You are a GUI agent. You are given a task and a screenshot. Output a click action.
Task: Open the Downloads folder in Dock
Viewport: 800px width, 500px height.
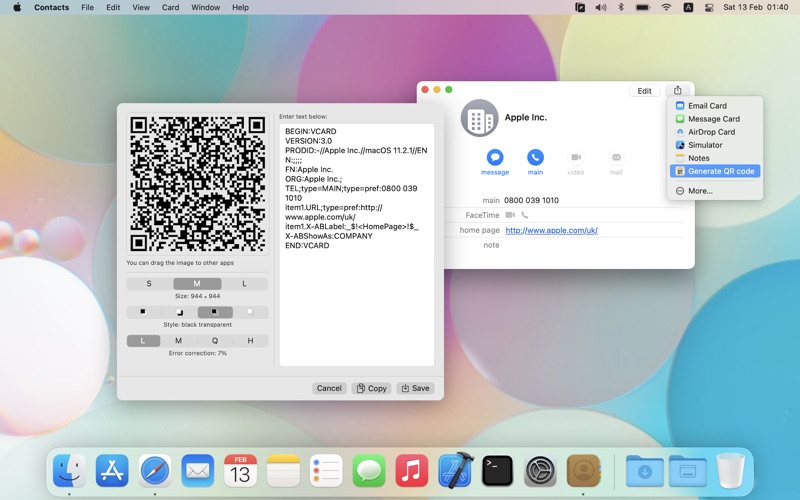[x=644, y=470]
